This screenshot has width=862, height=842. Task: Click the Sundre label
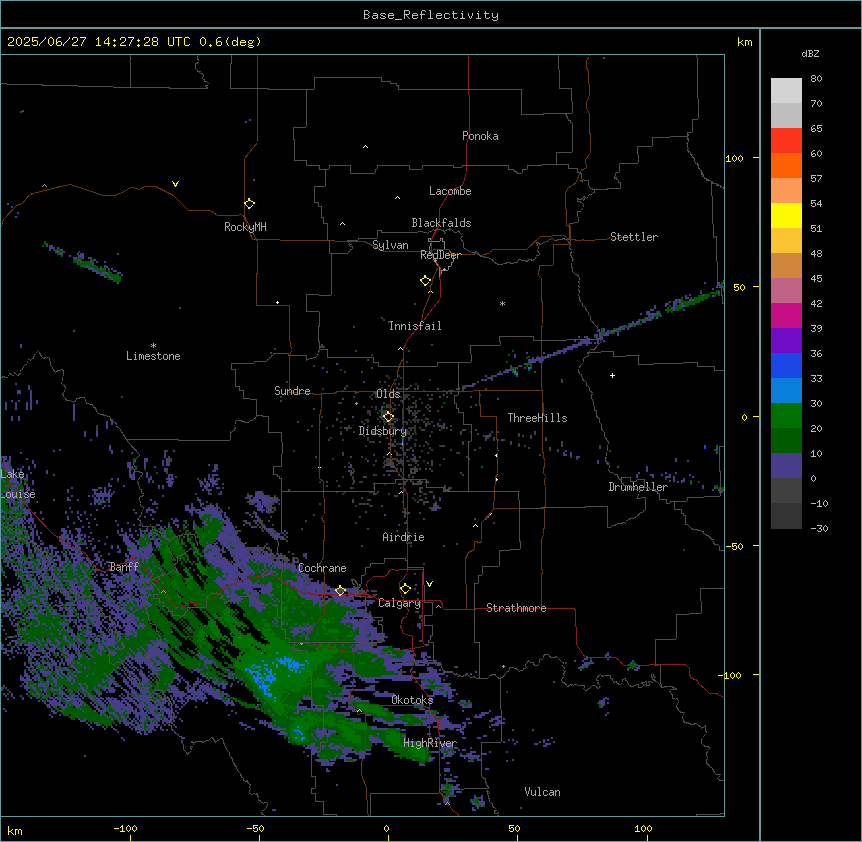[292, 391]
